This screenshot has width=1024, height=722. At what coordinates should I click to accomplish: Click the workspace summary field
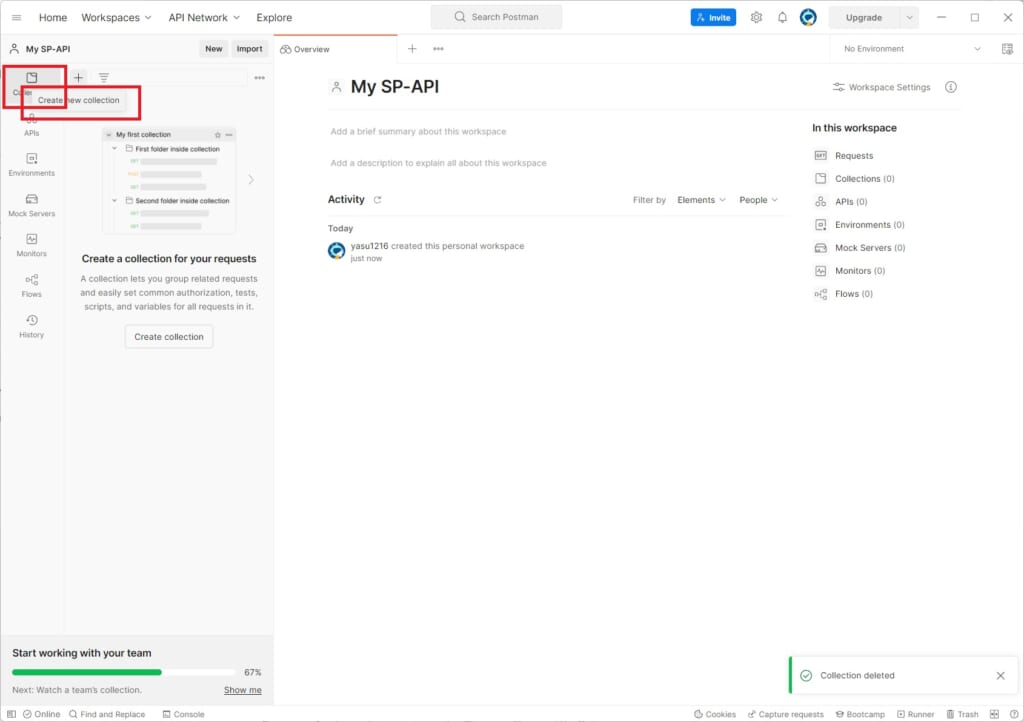[418, 132]
